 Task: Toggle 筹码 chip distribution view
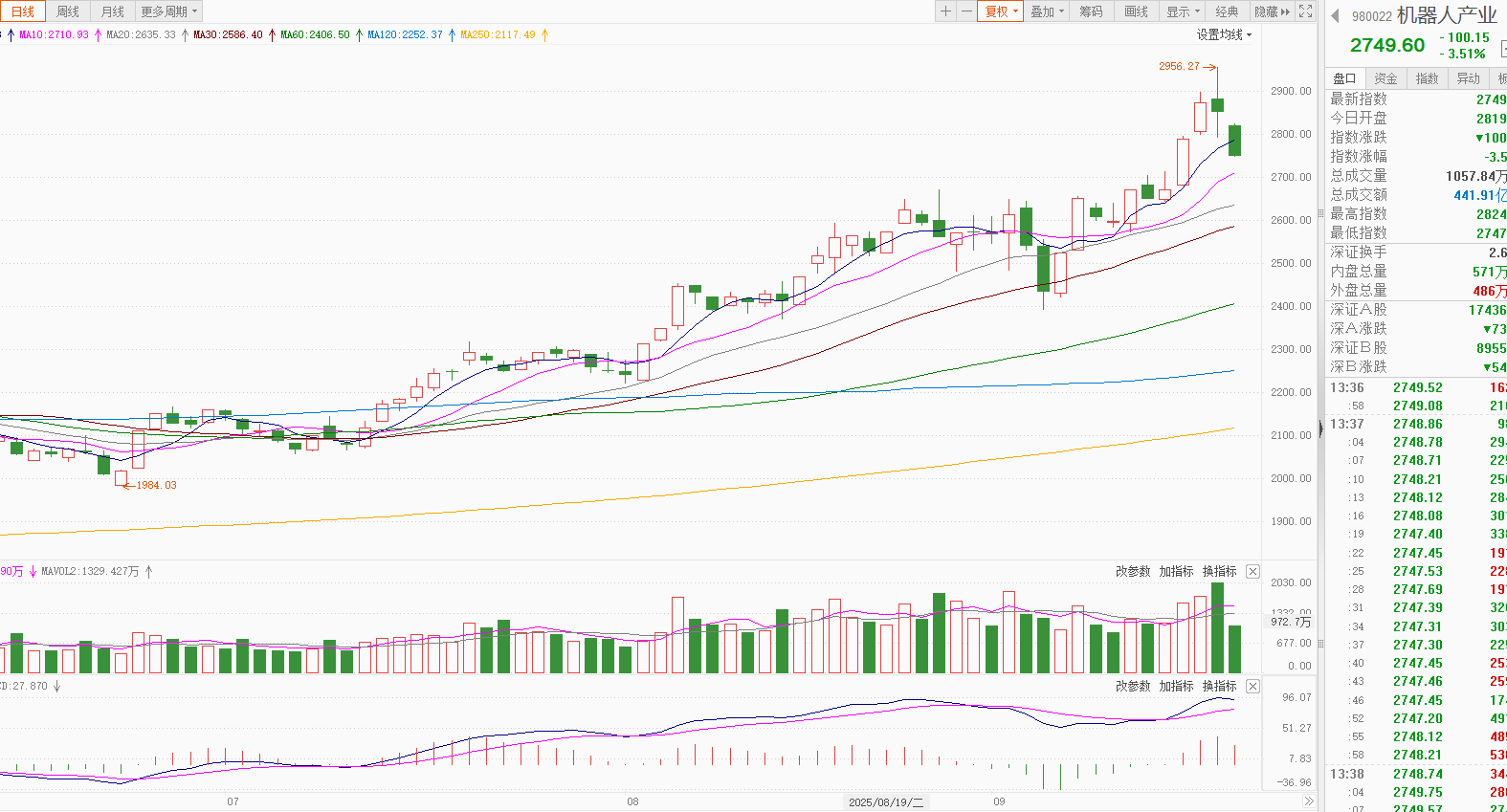click(1091, 11)
